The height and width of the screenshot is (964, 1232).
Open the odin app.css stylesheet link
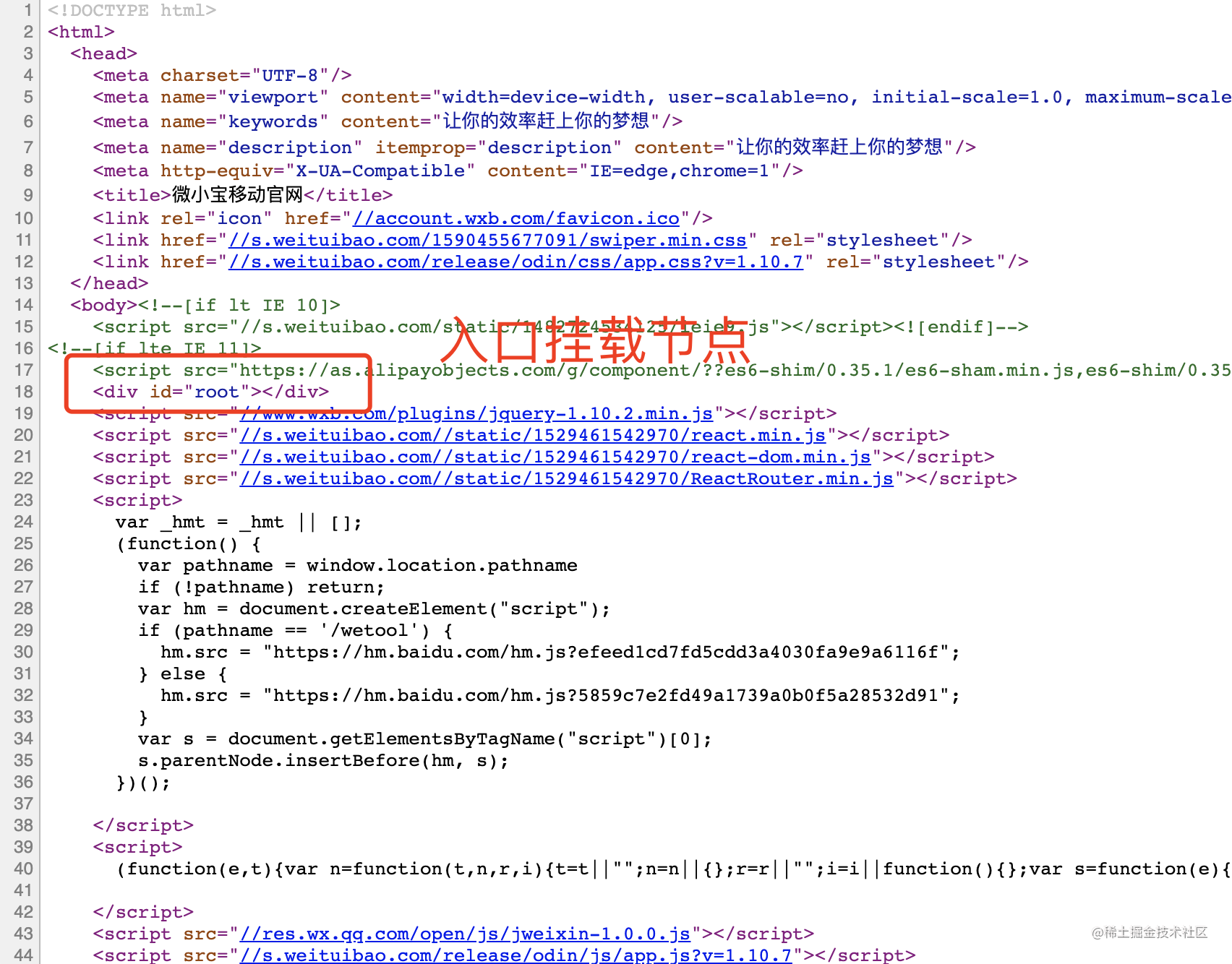point(516,262)
